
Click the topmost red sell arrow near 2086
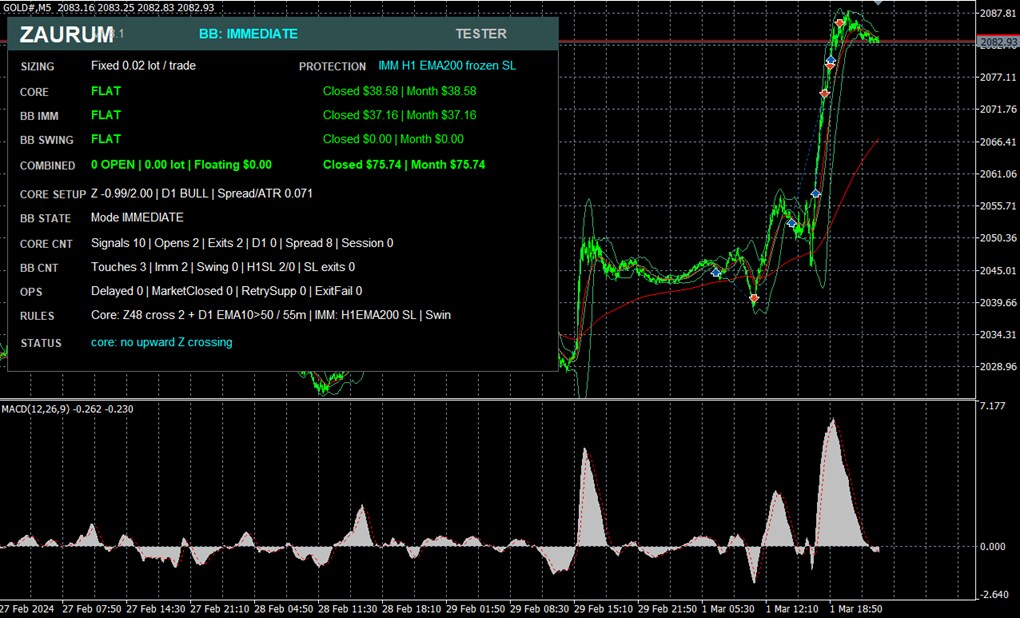tap(840, 23)
